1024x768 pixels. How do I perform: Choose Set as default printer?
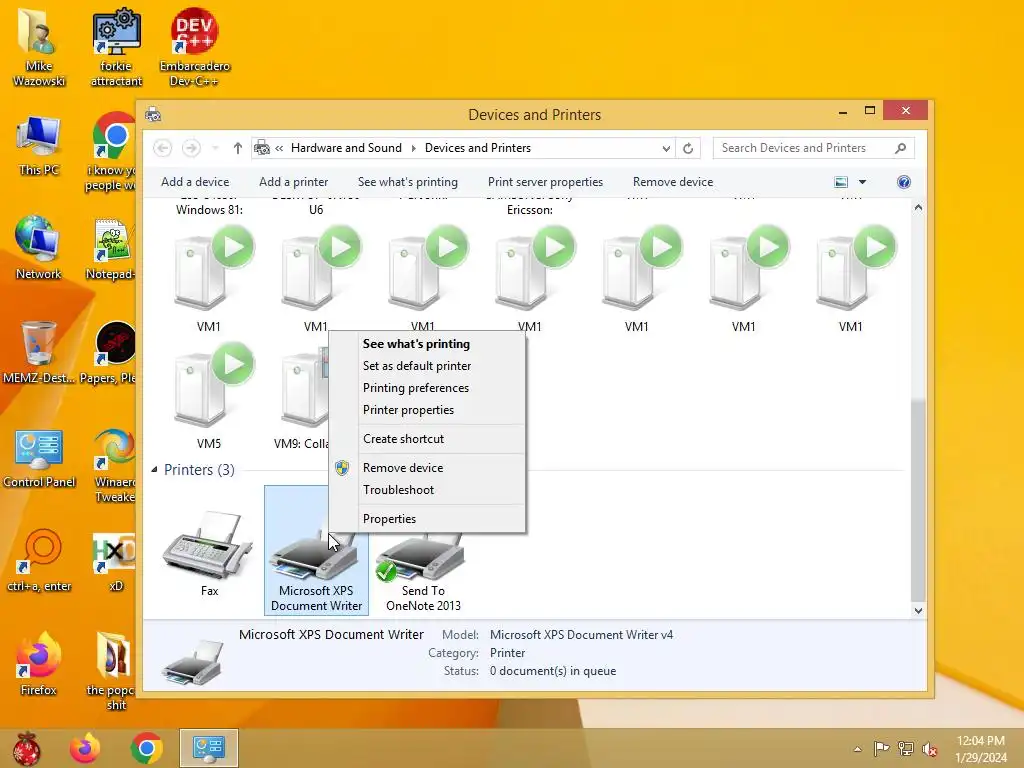tap(427, 366)
